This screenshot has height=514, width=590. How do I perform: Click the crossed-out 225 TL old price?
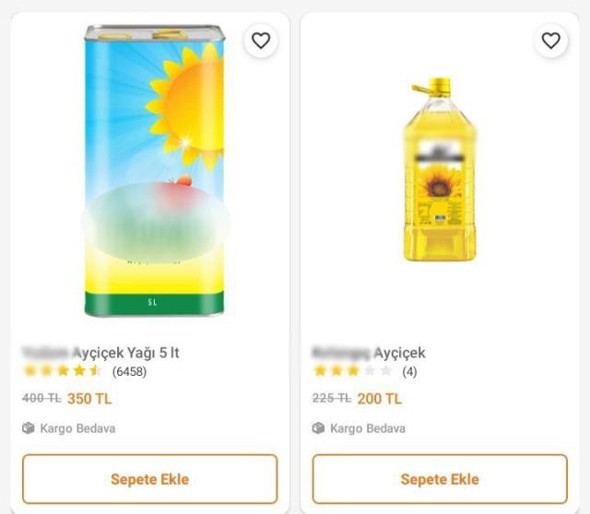click(x=332, y=398)
